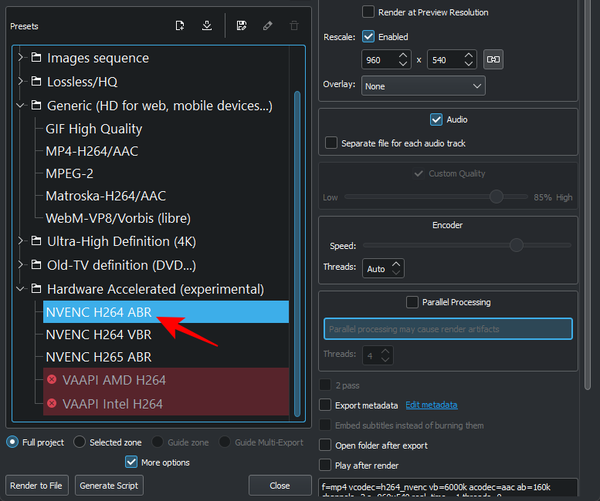Enable Parallel Processing checkbox
This screenshot has width=600, height=501.
[412, 302]
